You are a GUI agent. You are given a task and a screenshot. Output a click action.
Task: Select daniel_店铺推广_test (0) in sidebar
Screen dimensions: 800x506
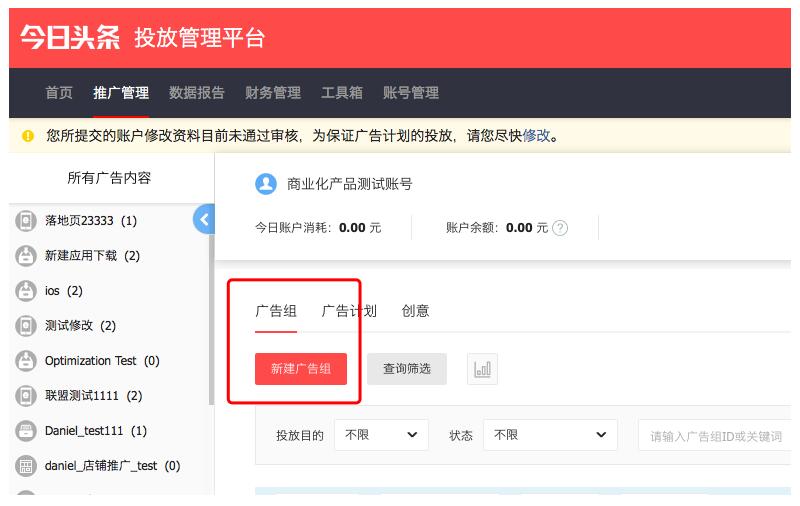112,466
